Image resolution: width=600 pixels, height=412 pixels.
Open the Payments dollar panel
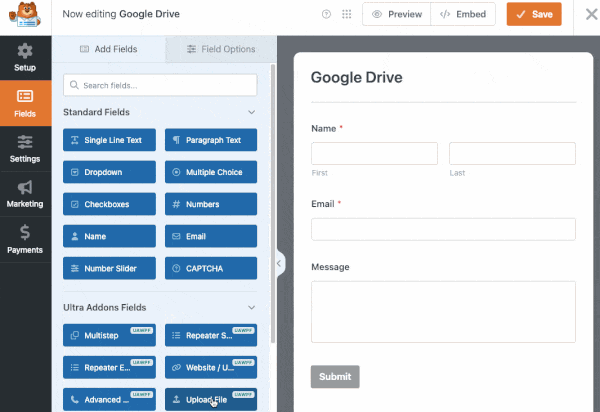[25, 240]
